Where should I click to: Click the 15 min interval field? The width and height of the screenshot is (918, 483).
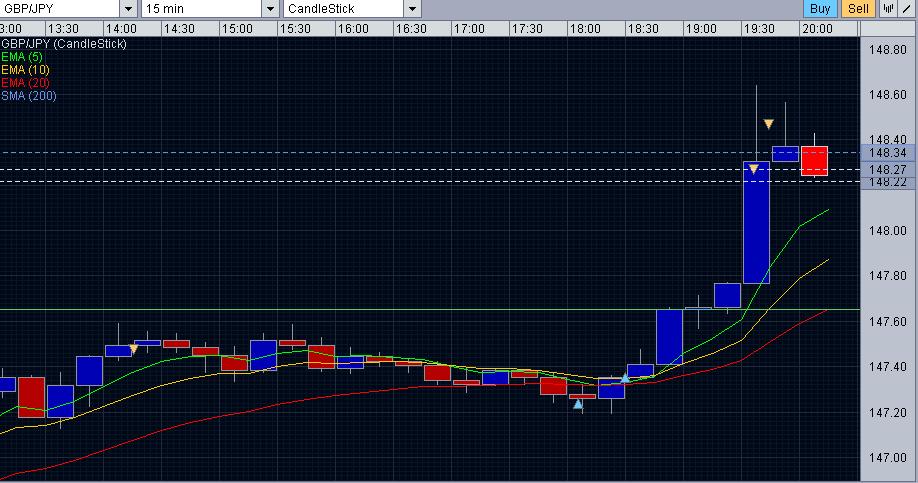pyautogui.click(x=202, y=9)
